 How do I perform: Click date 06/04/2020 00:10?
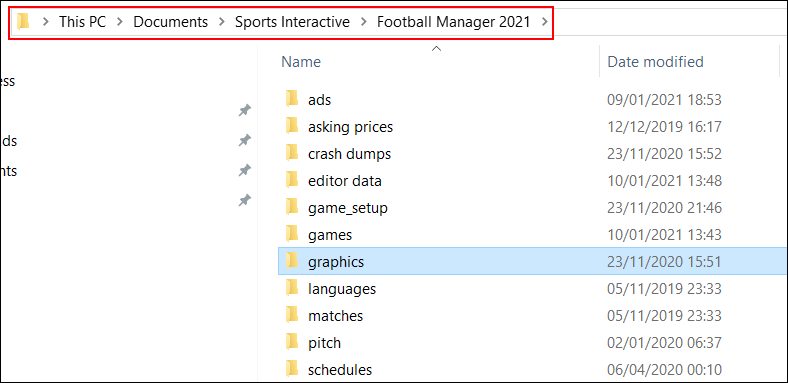[x=664, y=370]
